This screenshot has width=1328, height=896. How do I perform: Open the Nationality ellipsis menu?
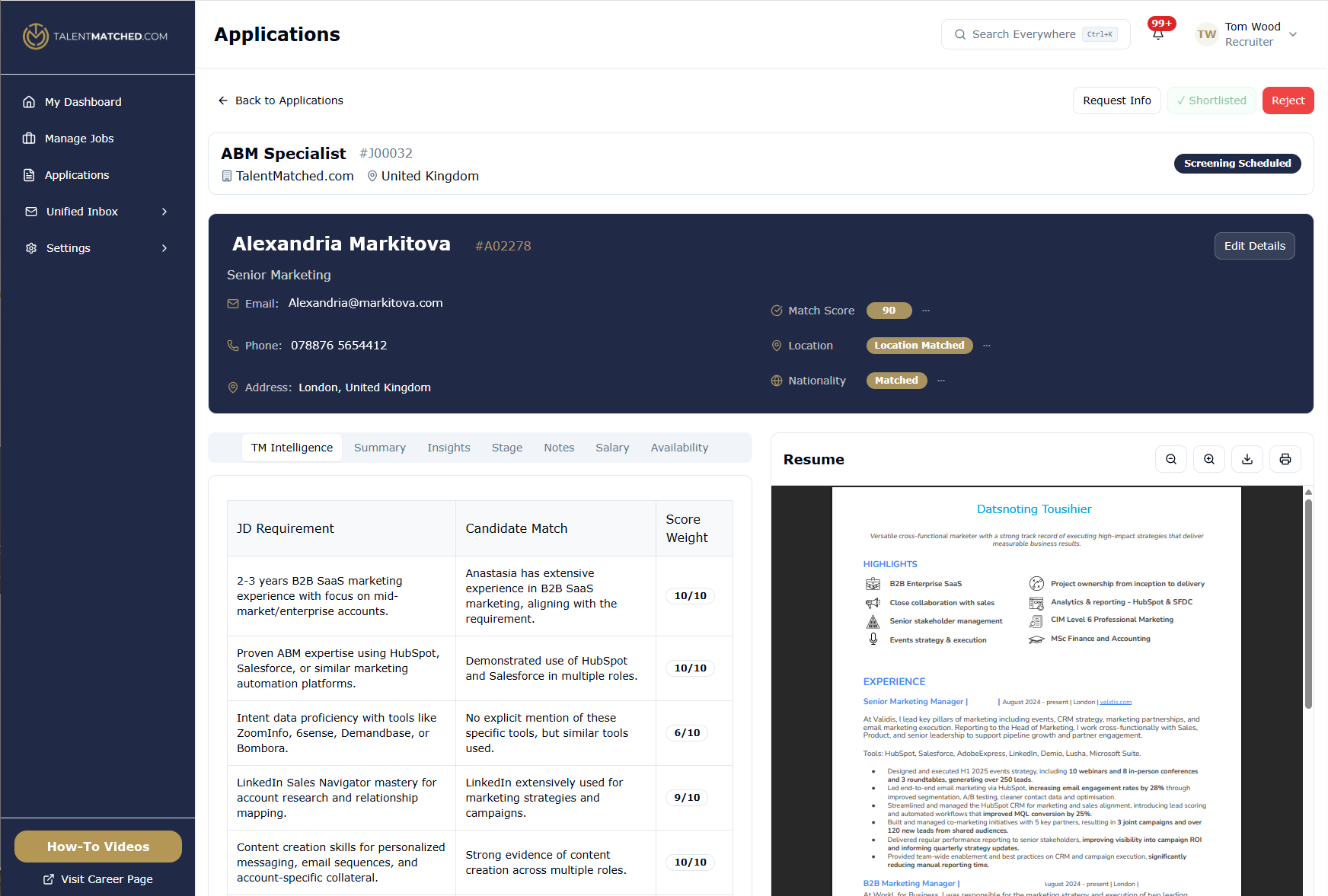941,381
